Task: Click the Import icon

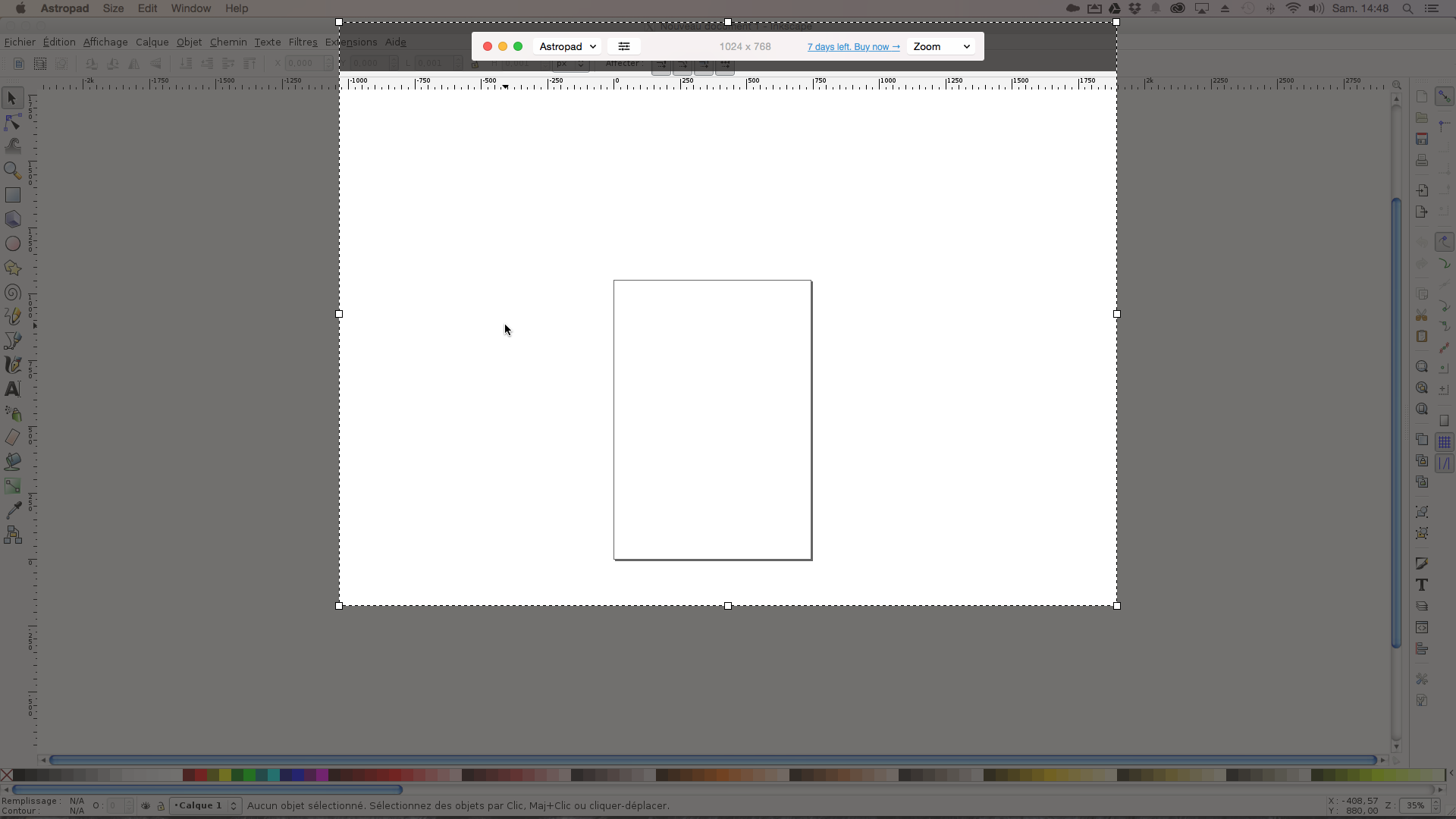Action: [1422, 190]
